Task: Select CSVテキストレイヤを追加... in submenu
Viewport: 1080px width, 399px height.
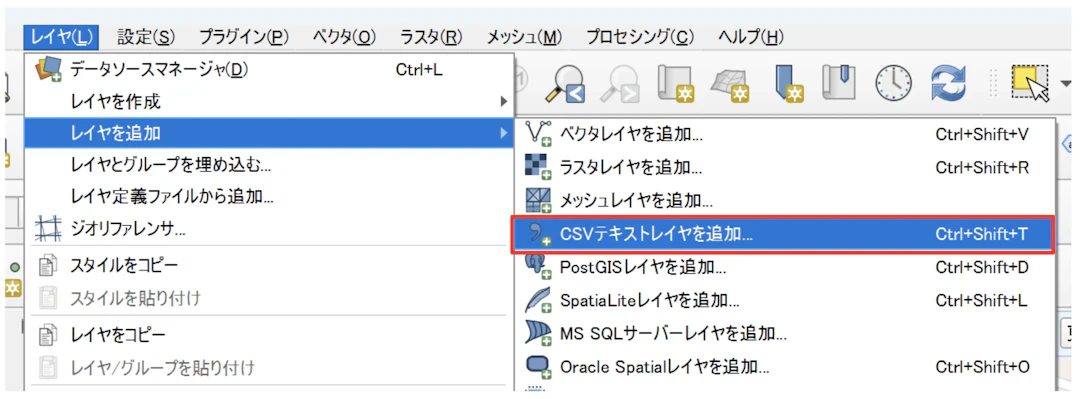Action: pos(783,234)
